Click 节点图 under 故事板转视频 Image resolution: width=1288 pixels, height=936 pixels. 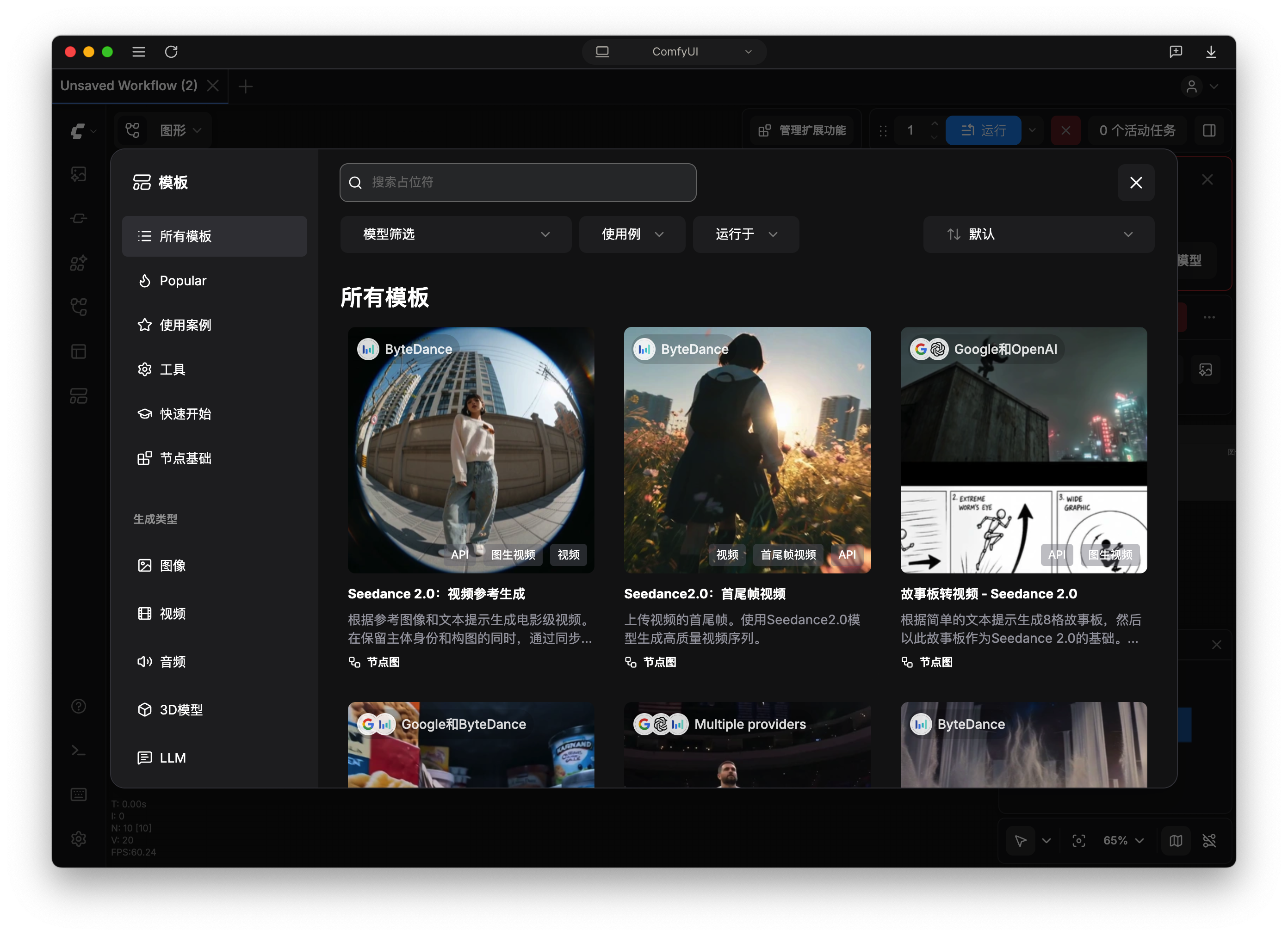tap(927, 662)
